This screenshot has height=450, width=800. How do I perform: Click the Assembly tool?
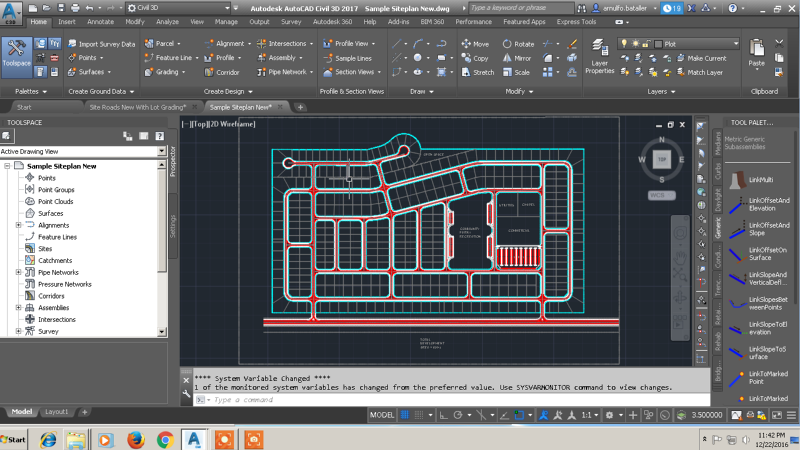pos(280,58)
